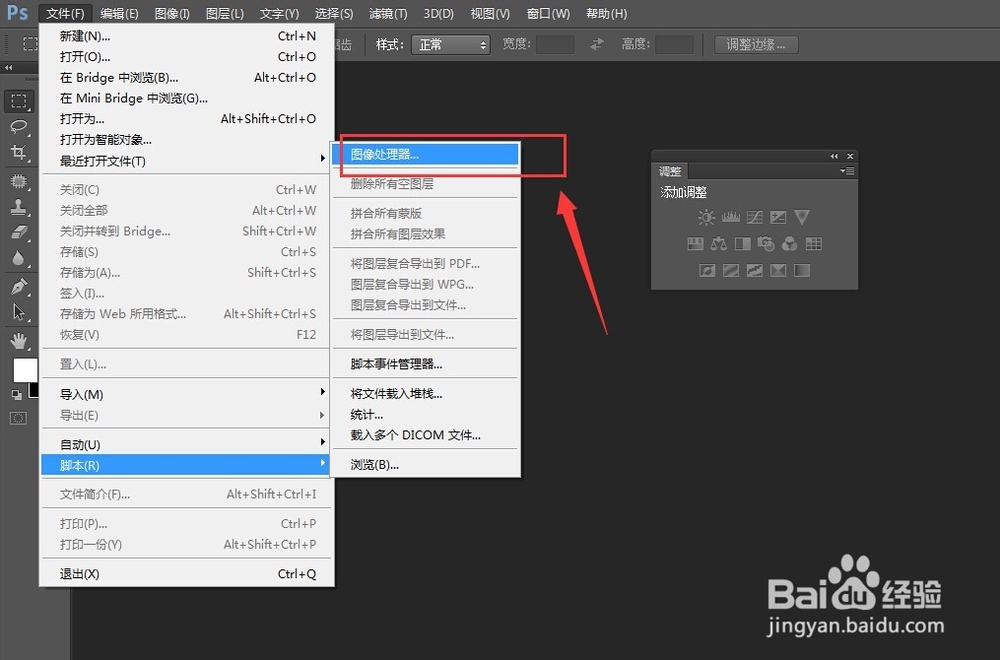Reset default foreground and background colors
The image size is (1000, 660).
(x=17, y=395)
